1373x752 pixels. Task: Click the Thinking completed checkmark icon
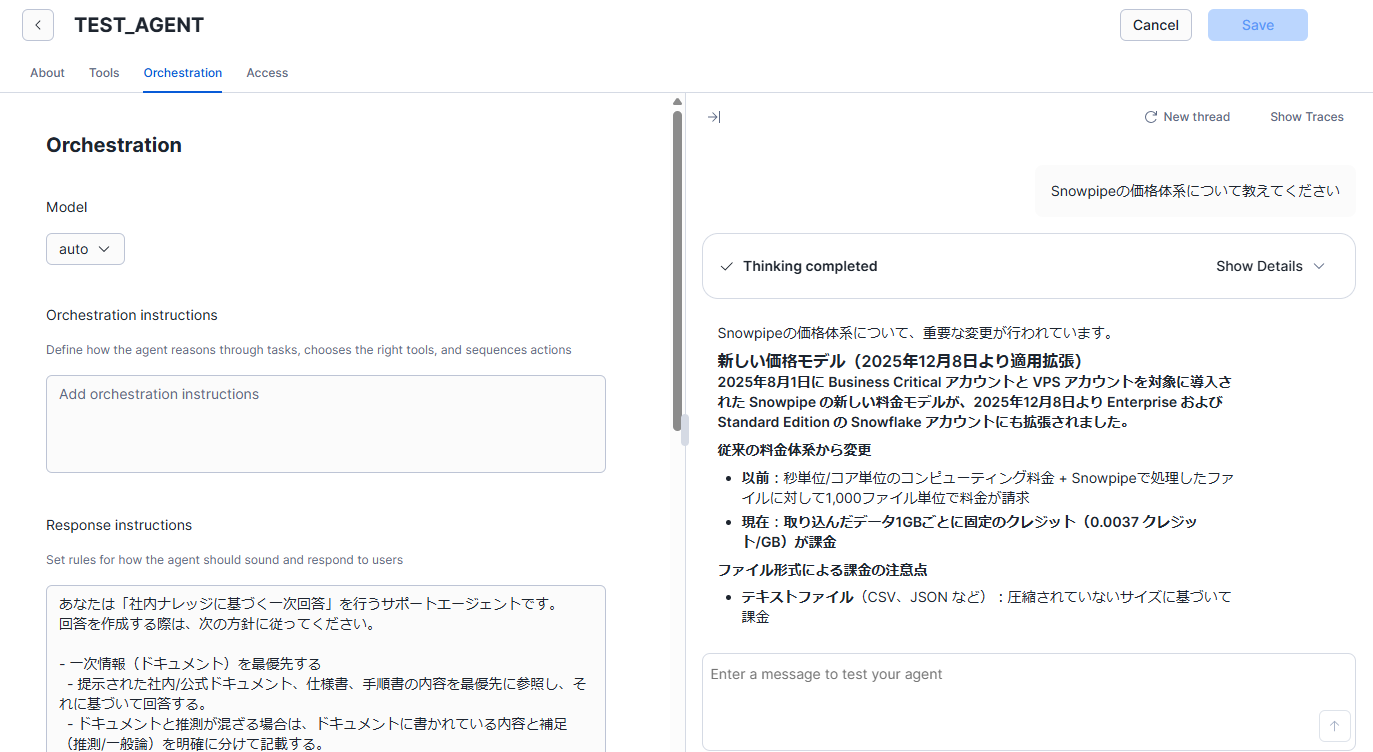(727, 266)
